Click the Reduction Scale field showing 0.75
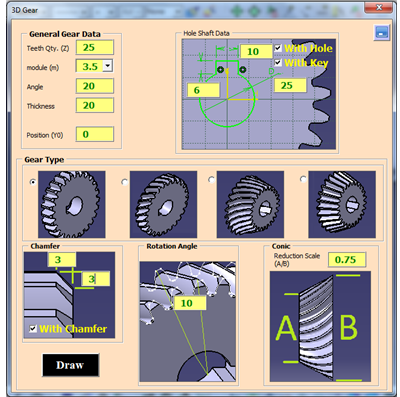 click(x=347, y=260)
